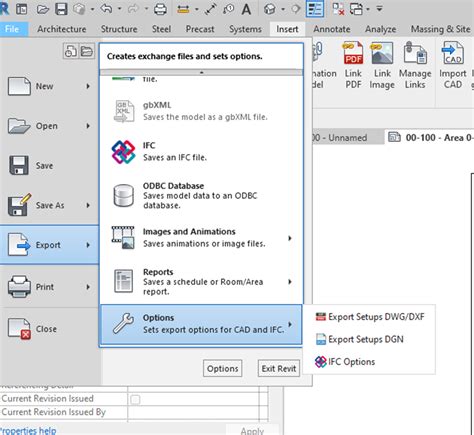This screenshot has width=474, height=435.
Task: Choose IFC export entry
Action: coord(201,152)
